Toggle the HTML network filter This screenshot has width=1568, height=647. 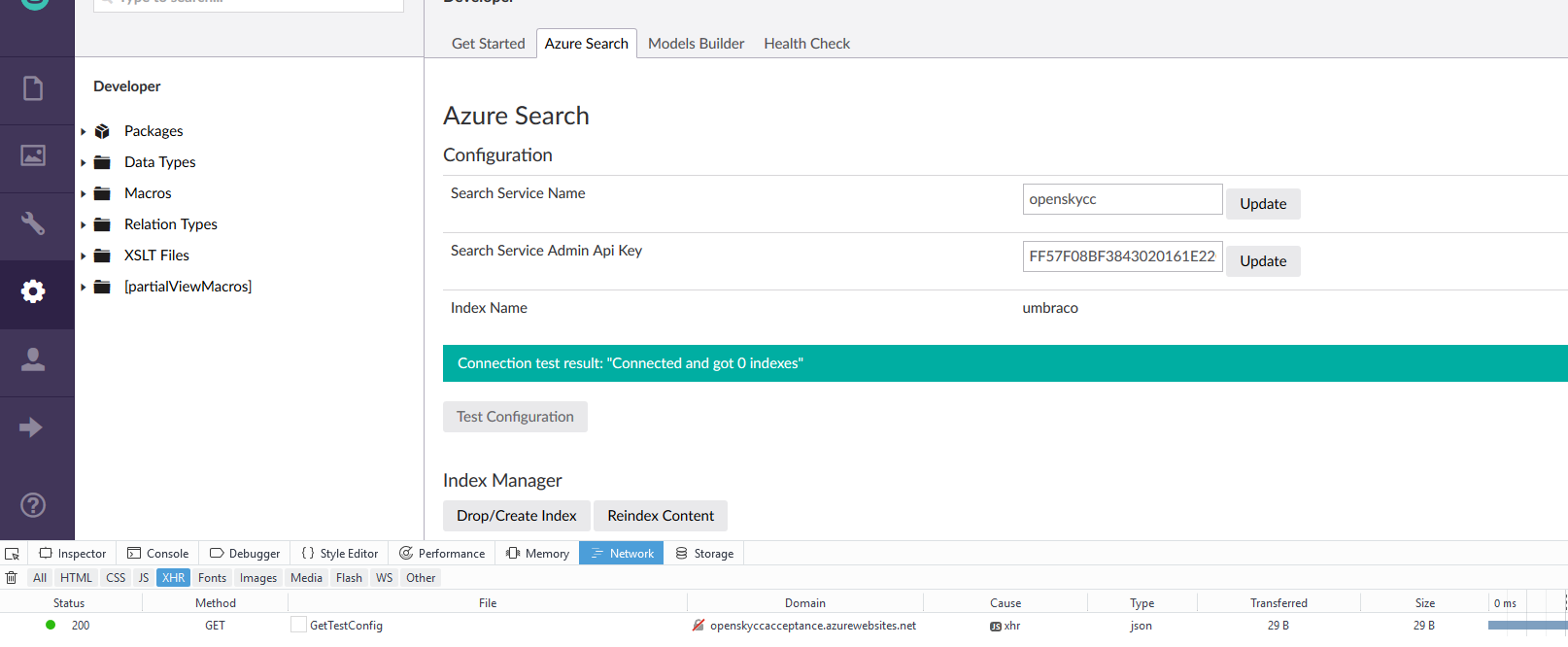[x=76, y=578]
